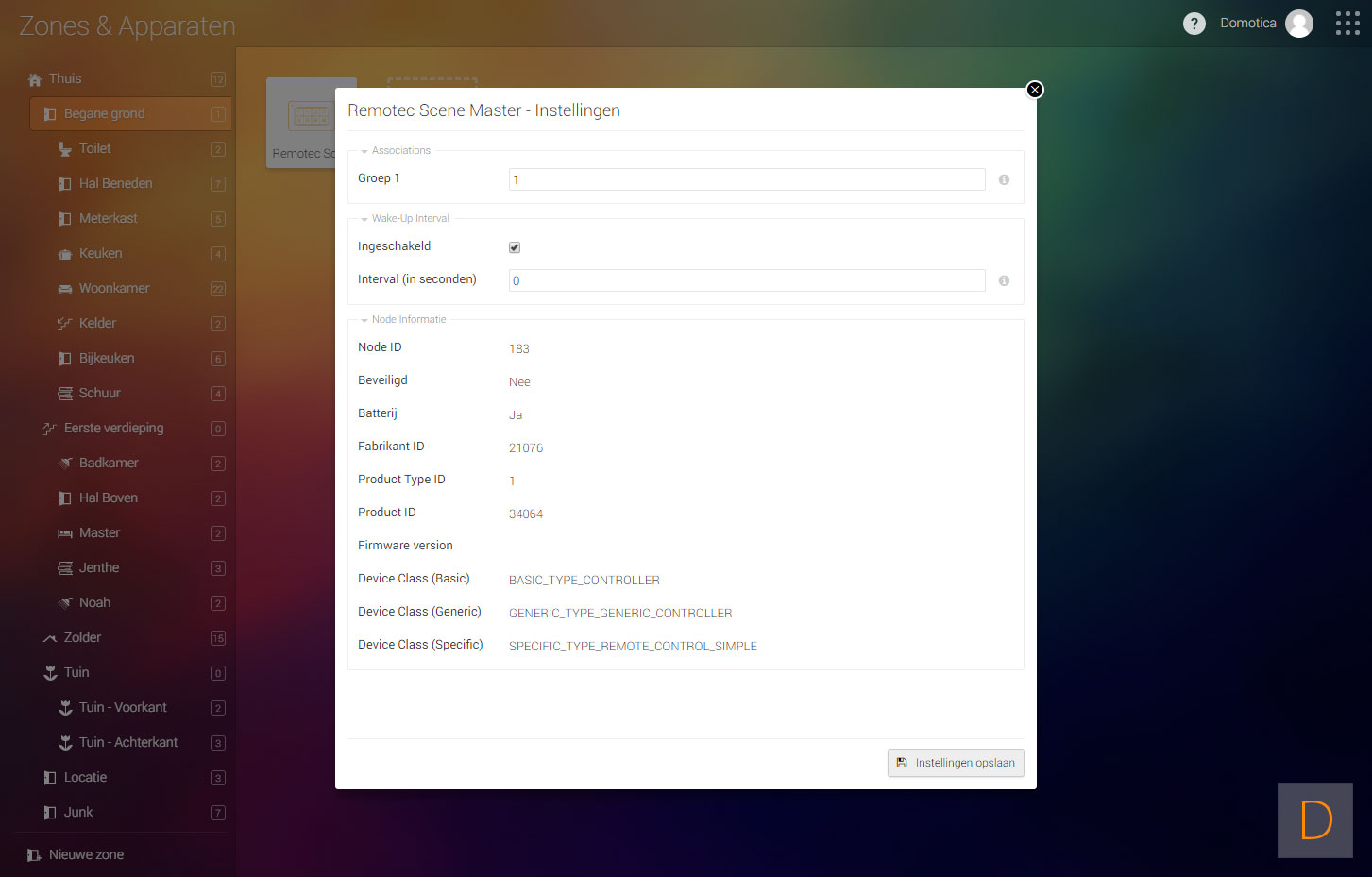The height and width of the screenshot is (877, 1372).
Task: Click the Fabrikant ID value 21076
Action: click(526, 448)
